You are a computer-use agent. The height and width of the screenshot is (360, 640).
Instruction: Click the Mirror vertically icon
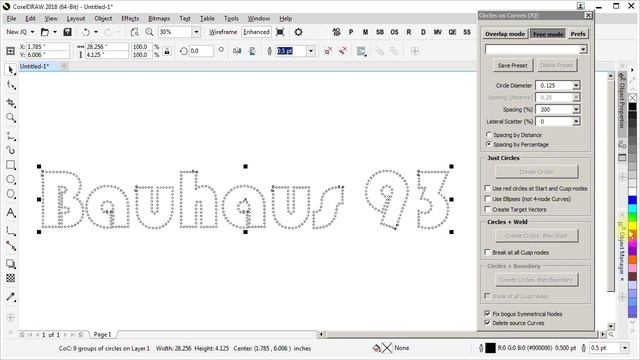[x=252, y=51]
